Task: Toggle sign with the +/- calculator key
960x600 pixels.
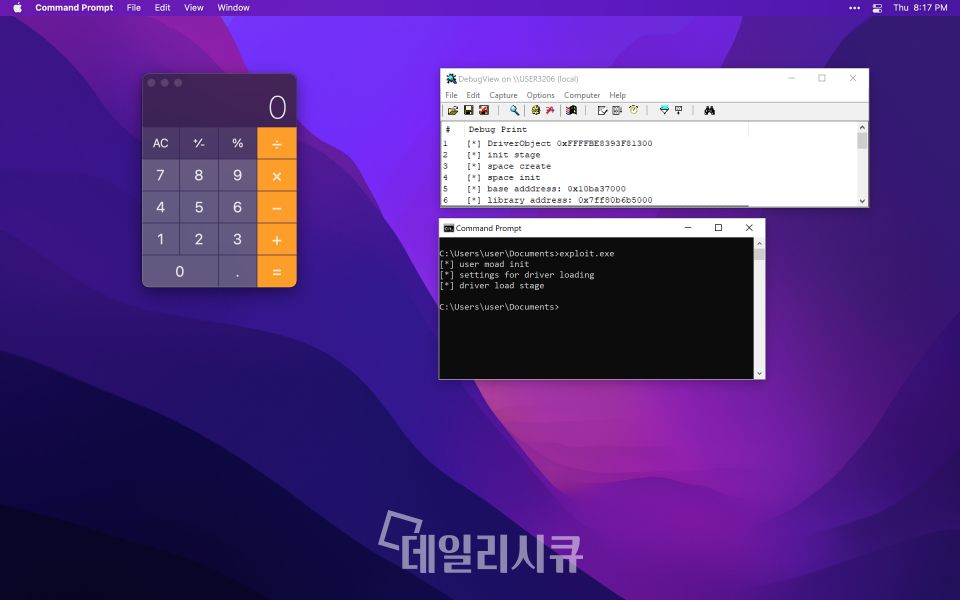Action: click(x=199, y=143)
